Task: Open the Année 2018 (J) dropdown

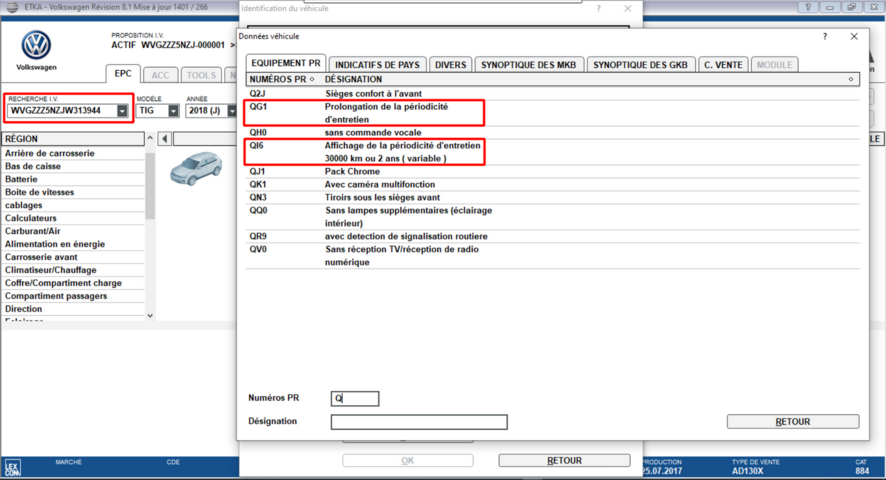Action: (x=232, y=111)
